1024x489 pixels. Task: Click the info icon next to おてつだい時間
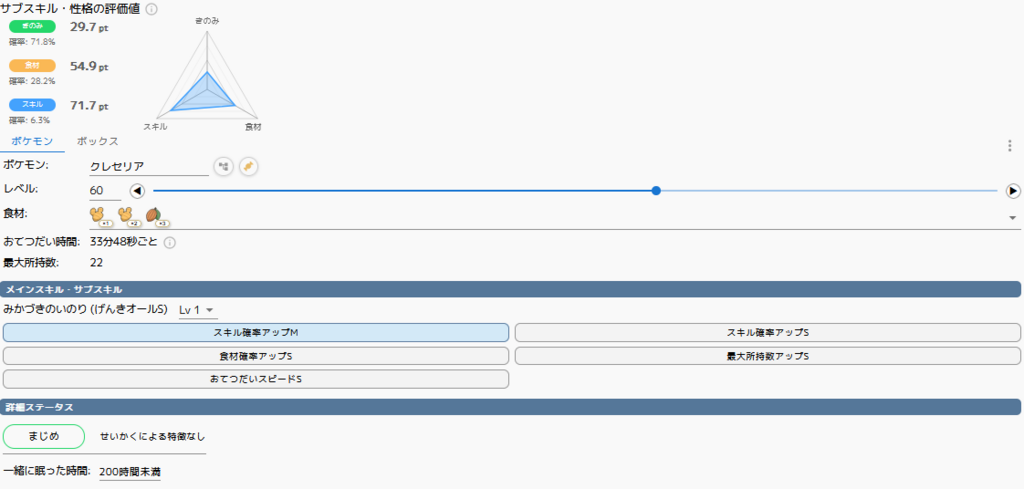(x=170, y=242)
